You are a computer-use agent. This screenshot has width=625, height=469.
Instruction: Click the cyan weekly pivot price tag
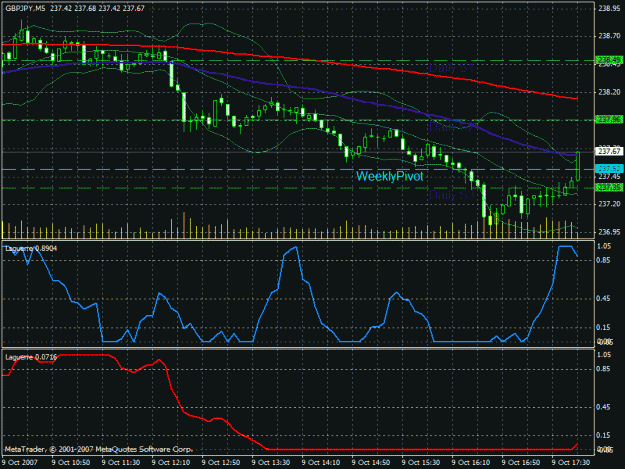tap(609, 169)
